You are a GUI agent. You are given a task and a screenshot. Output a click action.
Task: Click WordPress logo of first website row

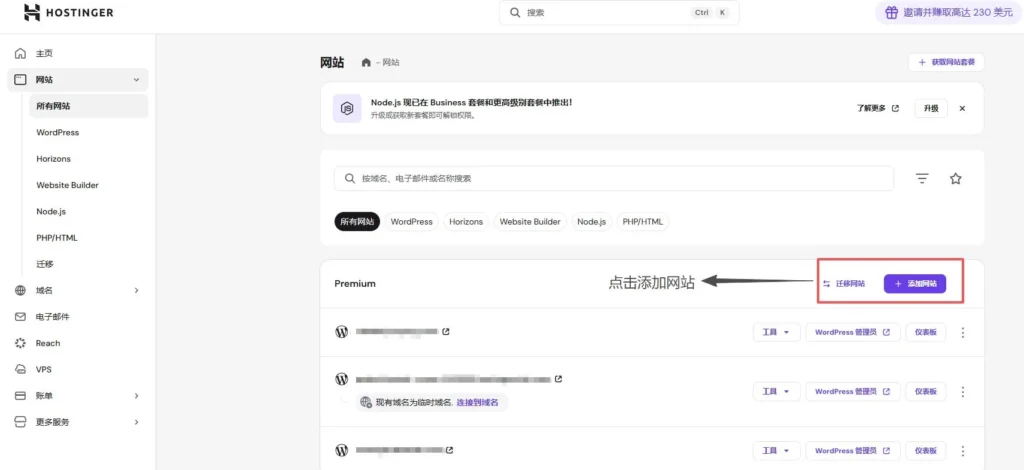click(x=342, y=332)
